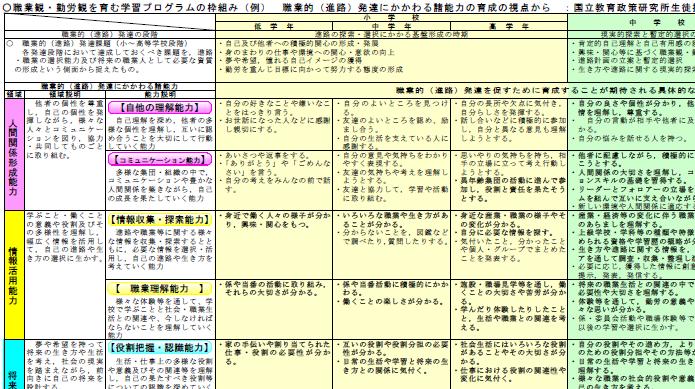Click the 職業的（進路）発達の段階 row header
Viewport: 695px width, 389px height.
110,34
